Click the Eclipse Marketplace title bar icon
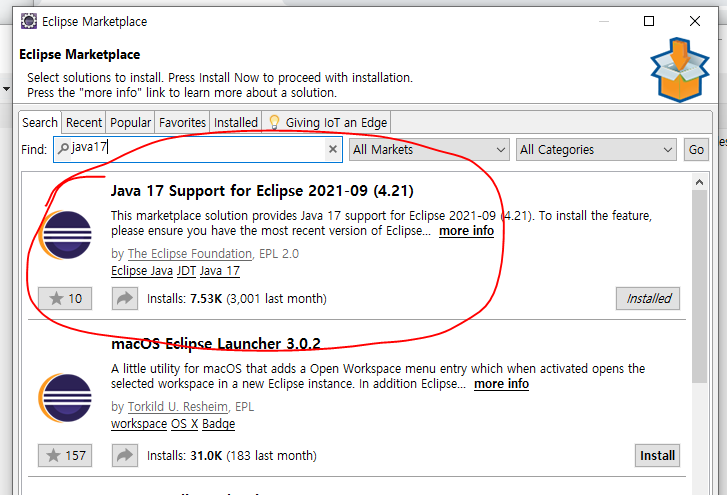This screenshot has height=495, width=727. click(x=29, y=21)
